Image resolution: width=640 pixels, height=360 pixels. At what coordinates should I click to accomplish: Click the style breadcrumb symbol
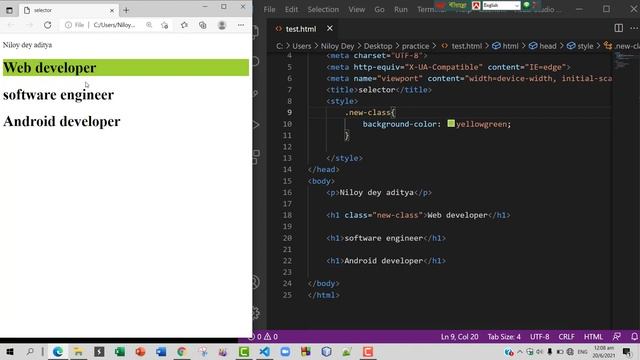pos(580,46)
